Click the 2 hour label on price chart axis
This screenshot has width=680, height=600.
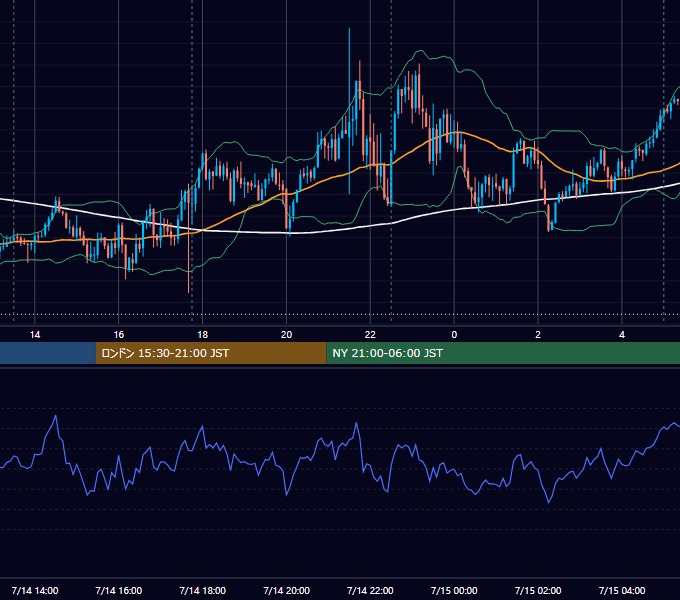538,335
